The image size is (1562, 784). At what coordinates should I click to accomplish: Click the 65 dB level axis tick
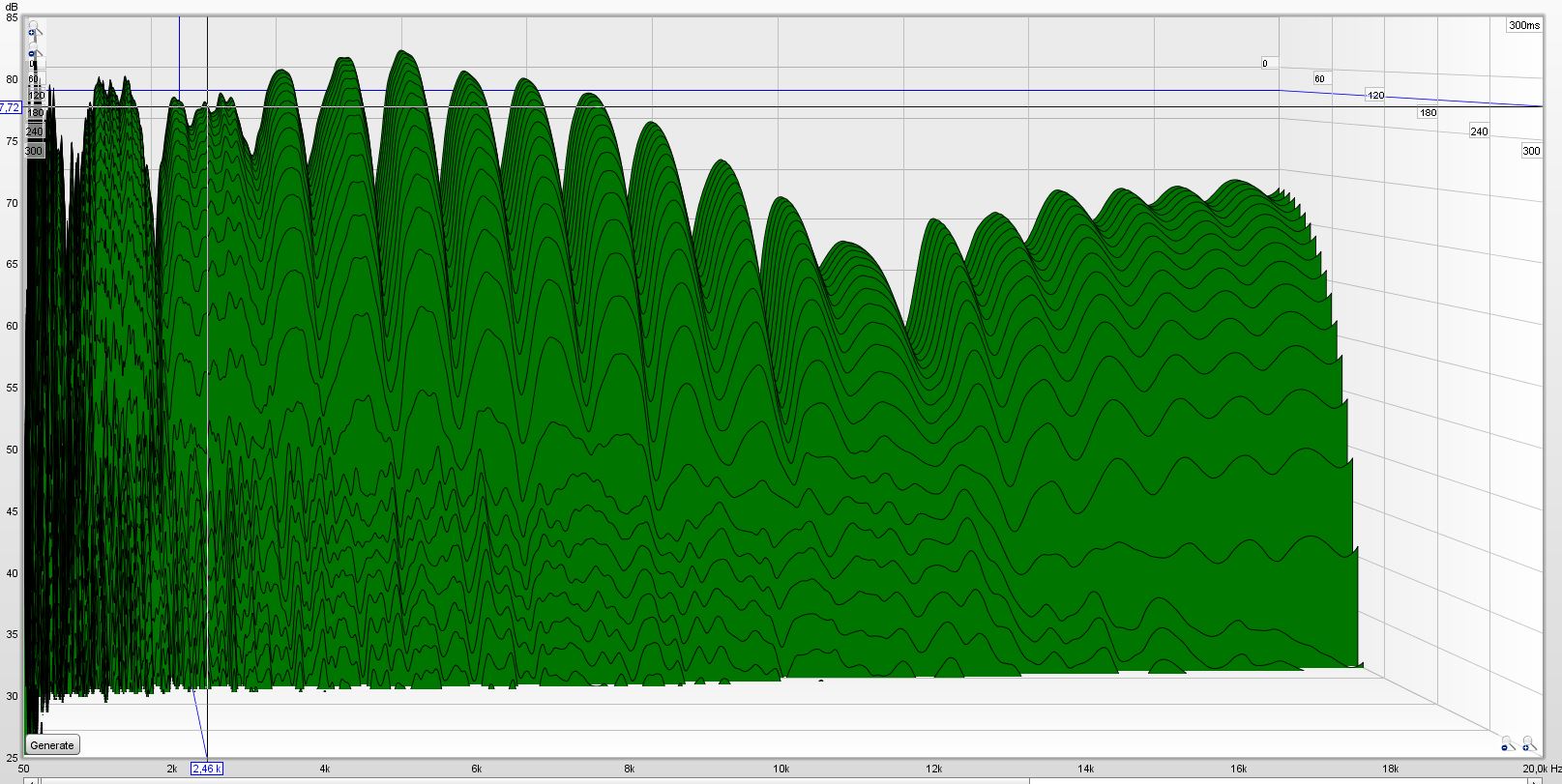point(12,264)
